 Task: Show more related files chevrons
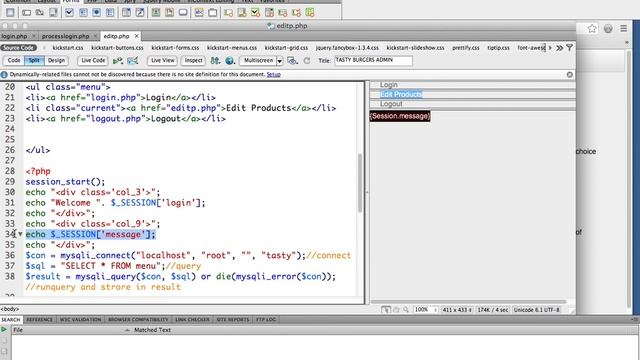560,48
